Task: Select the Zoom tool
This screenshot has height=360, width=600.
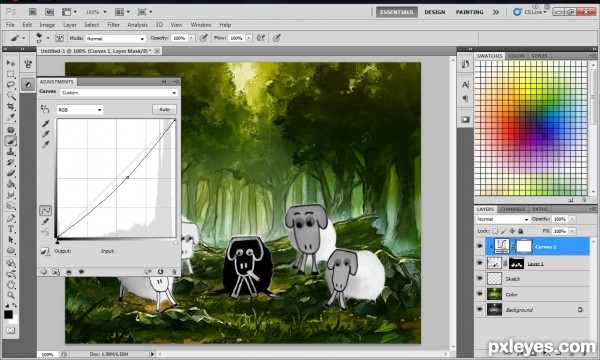Action: [11, 295]
